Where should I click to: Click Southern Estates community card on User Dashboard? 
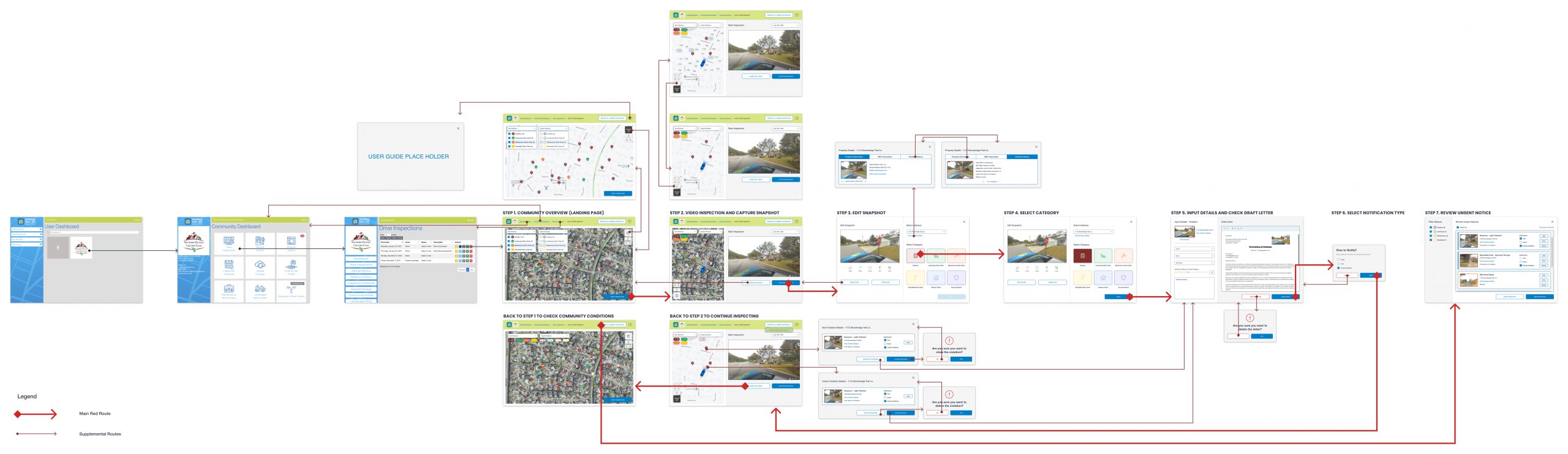tap(81, 248)
